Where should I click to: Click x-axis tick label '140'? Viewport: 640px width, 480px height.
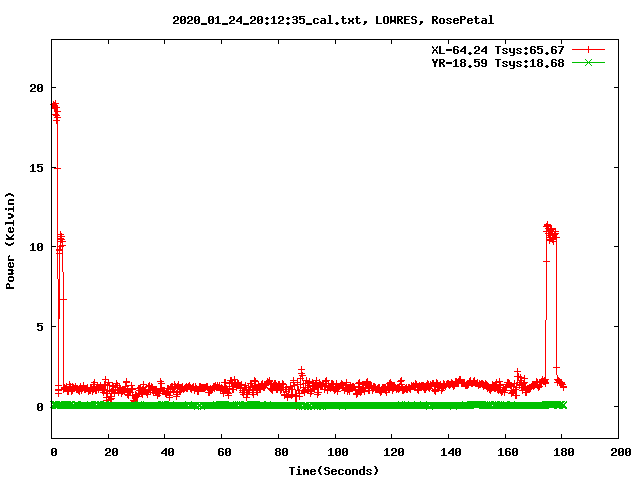[451, 452]
